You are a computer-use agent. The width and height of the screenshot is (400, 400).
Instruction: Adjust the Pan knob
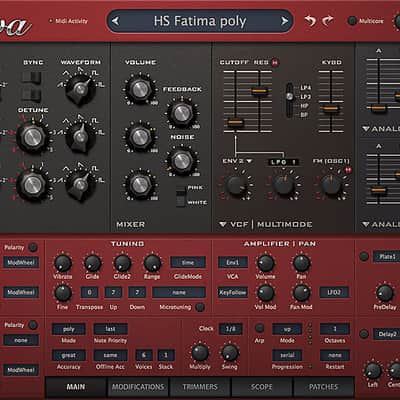(301, 263)
